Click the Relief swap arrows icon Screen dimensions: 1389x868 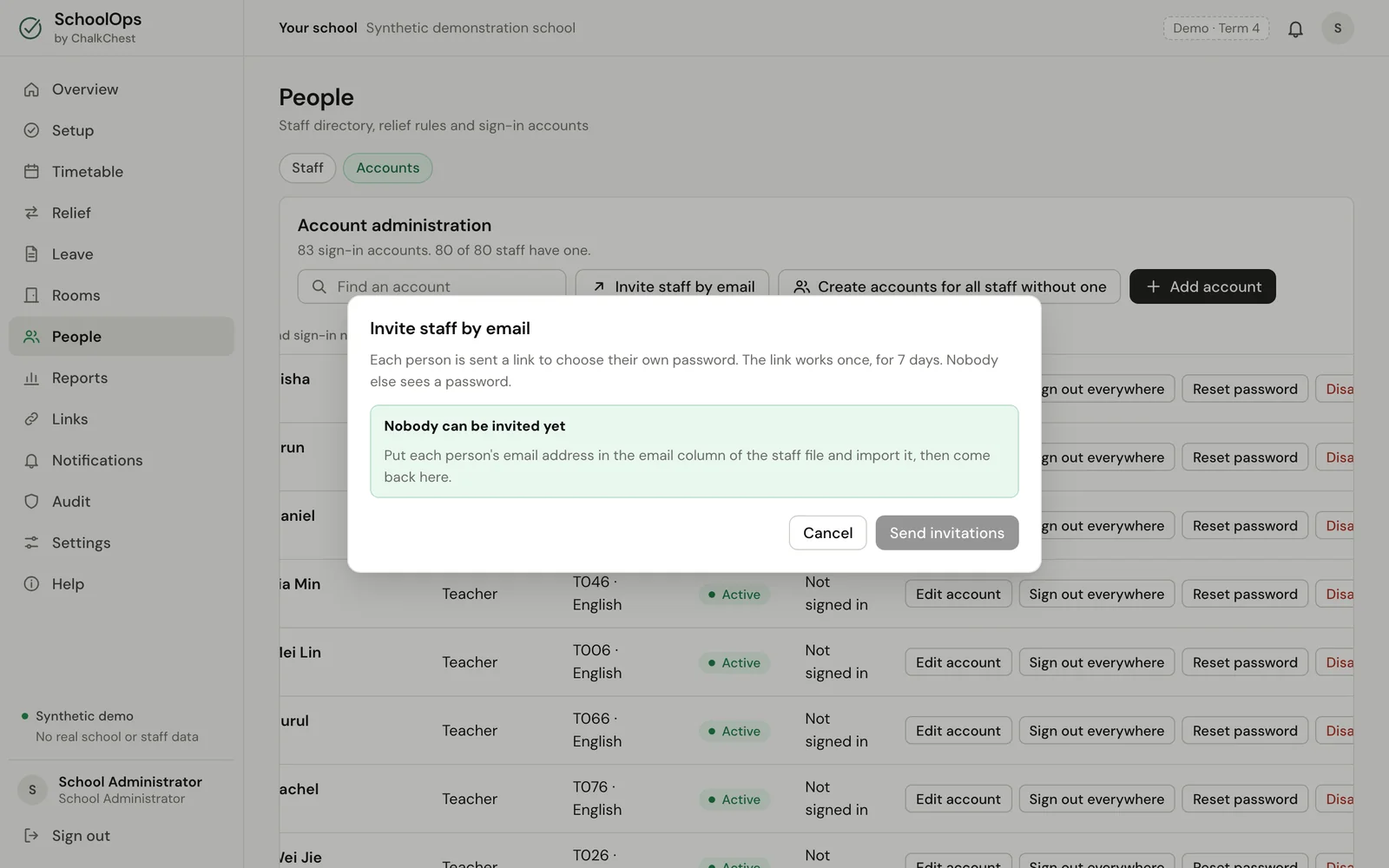pos(31,213)
